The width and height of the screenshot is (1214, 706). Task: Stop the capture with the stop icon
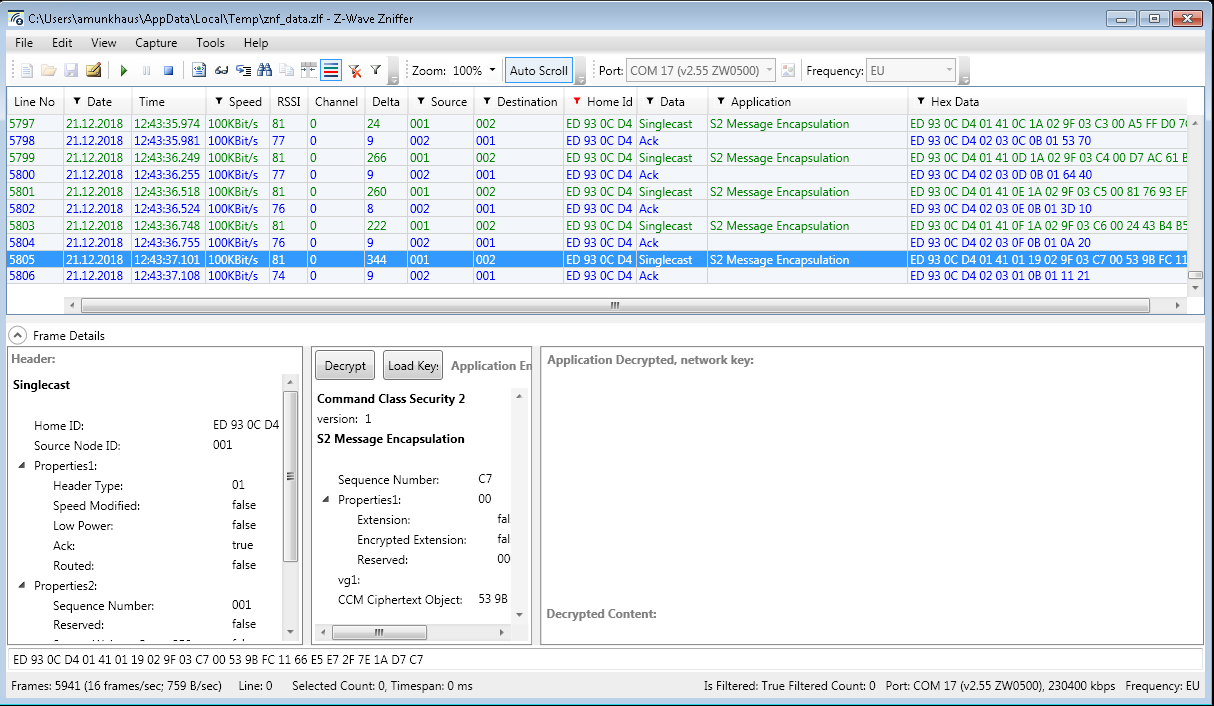167,69
